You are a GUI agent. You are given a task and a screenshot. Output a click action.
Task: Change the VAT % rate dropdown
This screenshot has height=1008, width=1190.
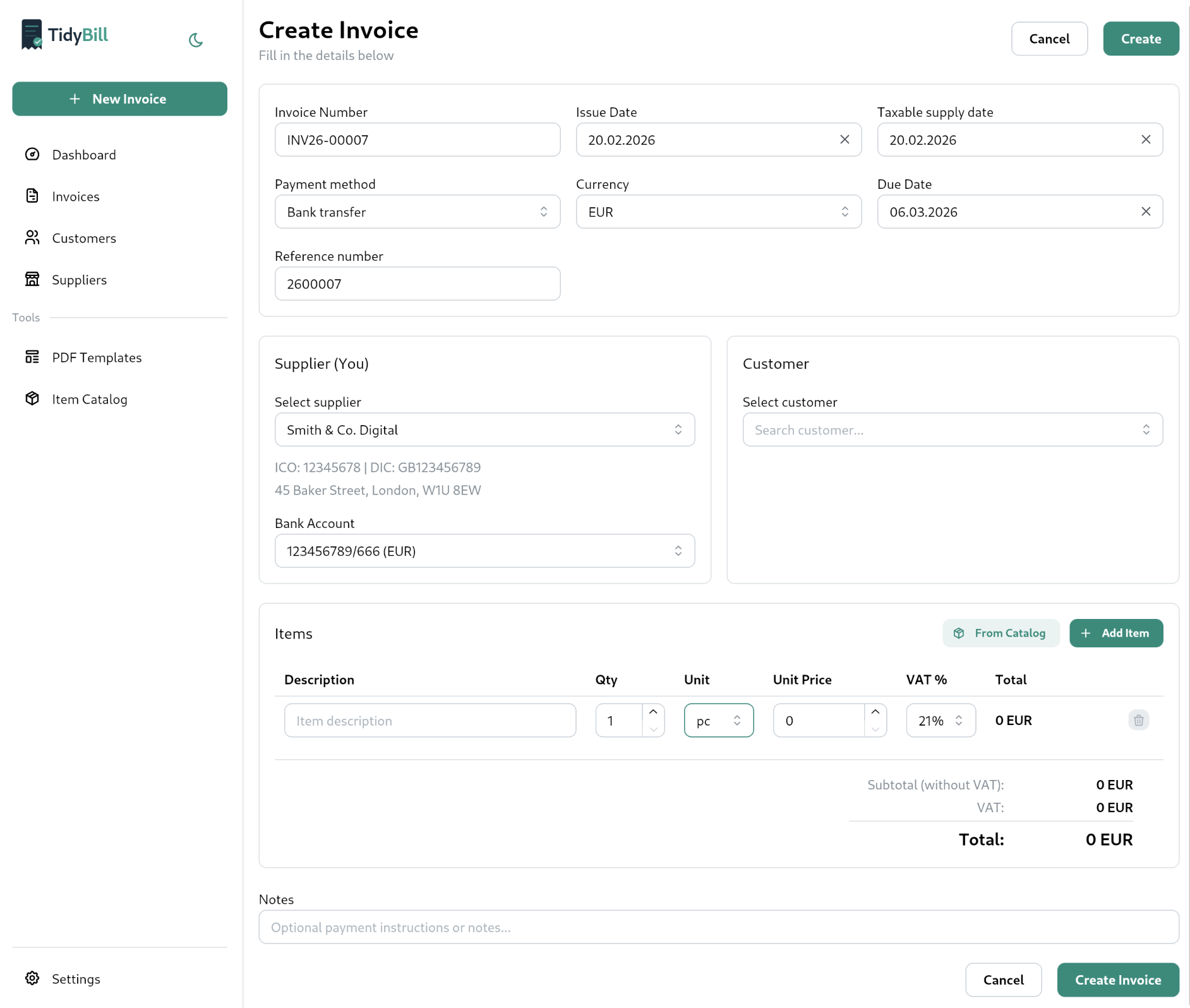pyautogui.click(x=940, y=720)
